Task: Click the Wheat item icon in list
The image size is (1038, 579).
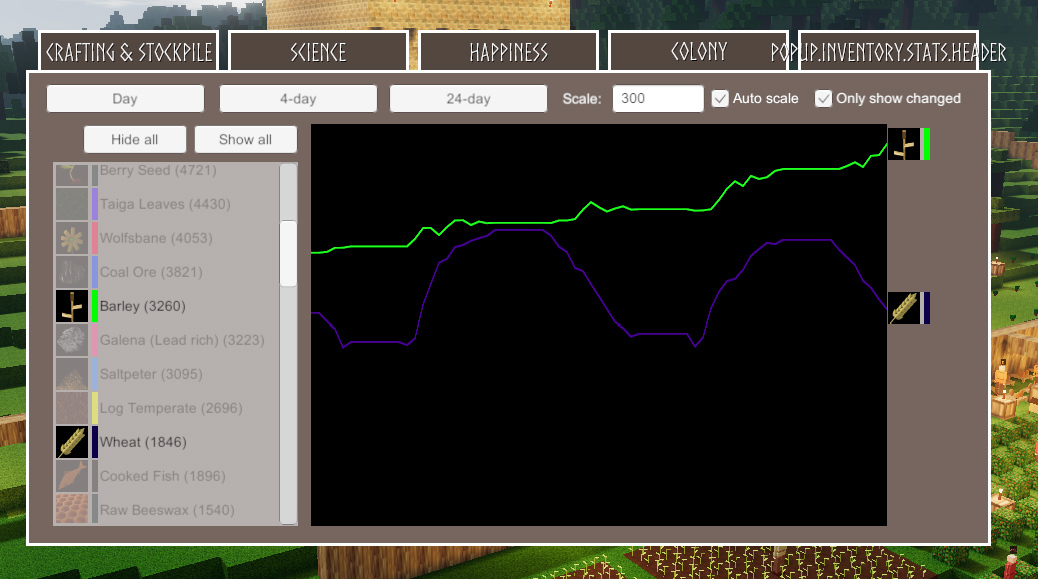Action: (x=72, y=442)
